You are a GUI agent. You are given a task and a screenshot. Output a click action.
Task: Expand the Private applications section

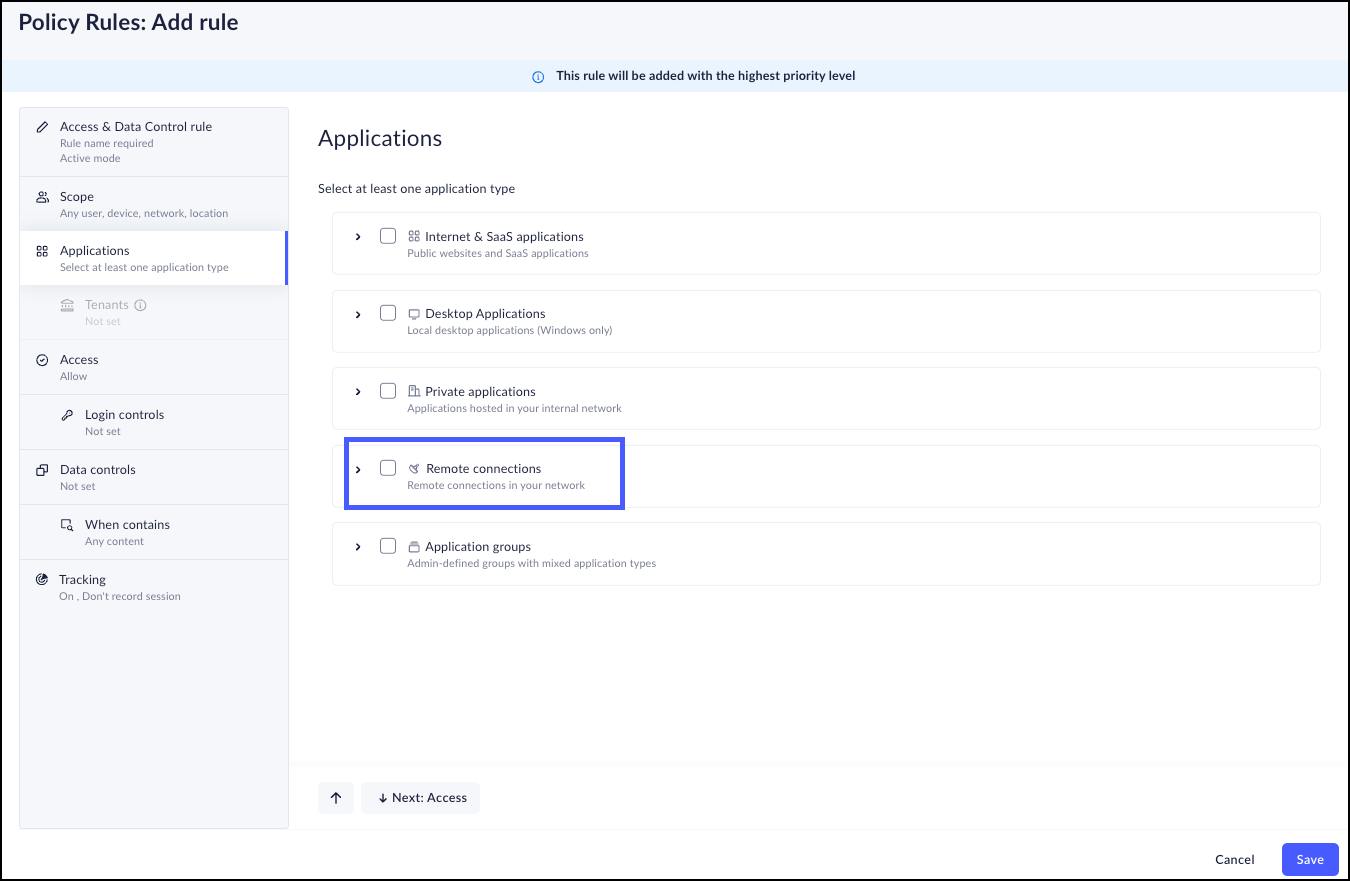pos(358,392)
